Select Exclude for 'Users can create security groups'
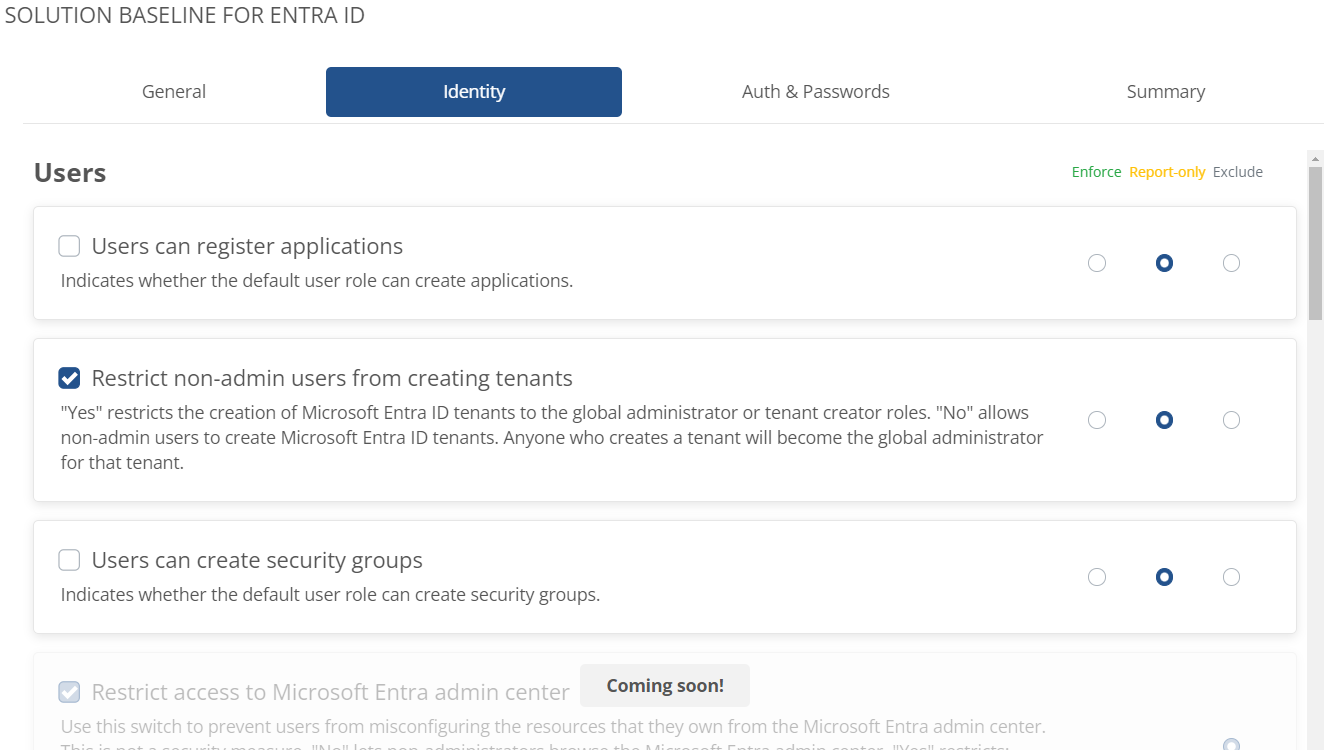1333x750 pixels. [x=1231, y=577]
